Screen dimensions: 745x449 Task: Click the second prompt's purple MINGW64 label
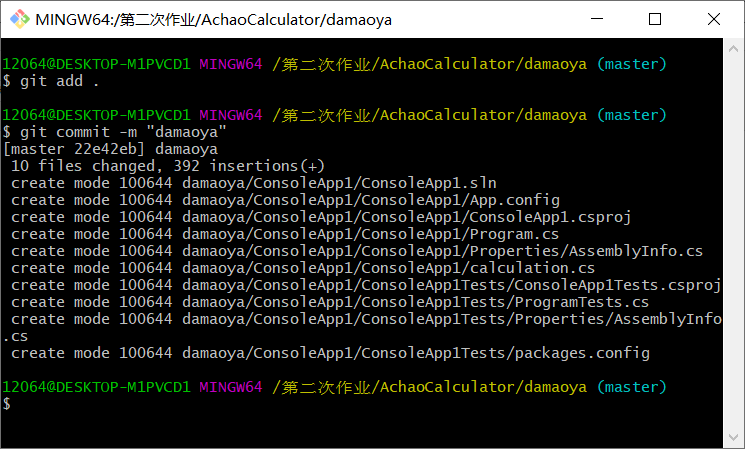tap(230, 115)
